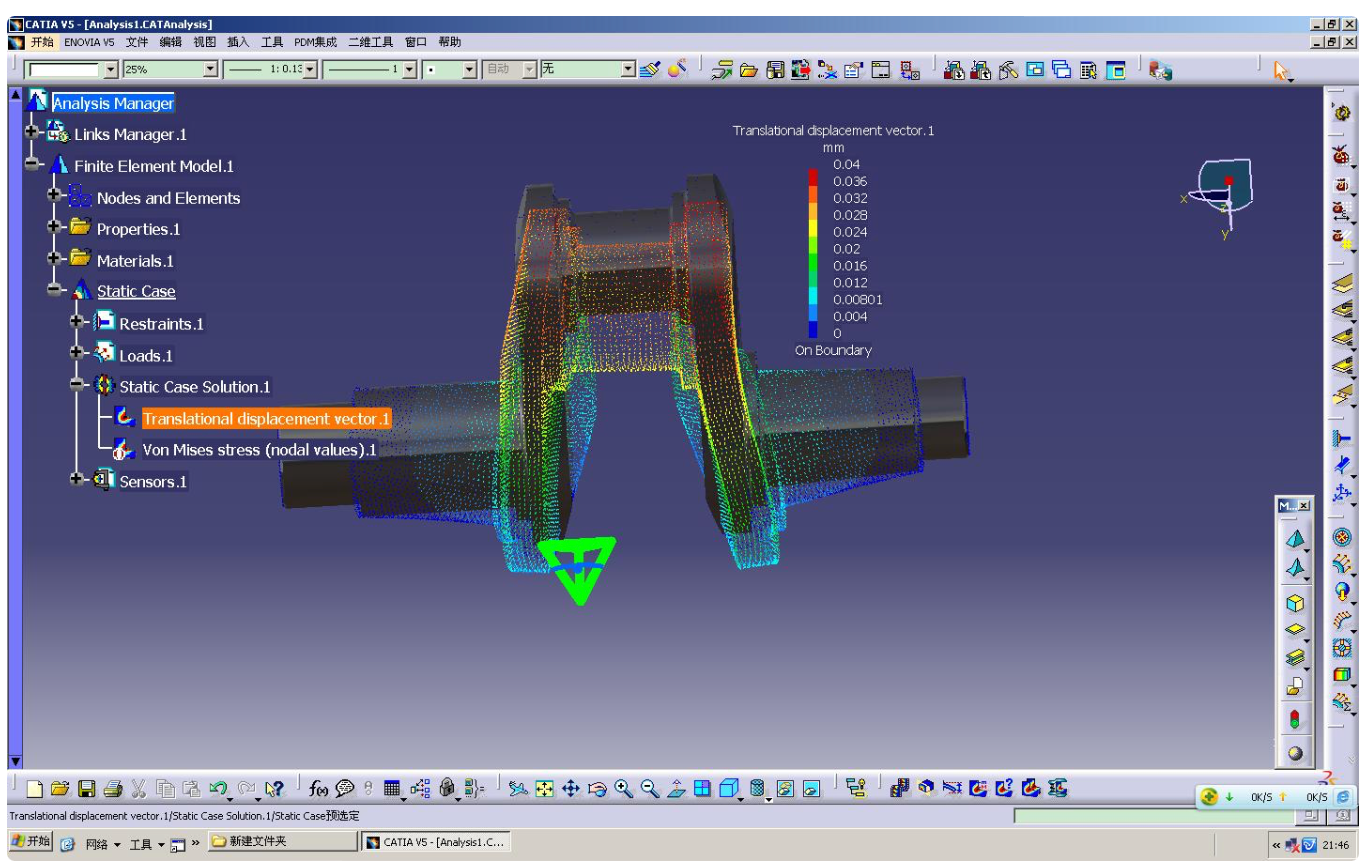Expand the Sensors.1 tree node
Screen dimensions: 1362x864
(x=78, y=480)
